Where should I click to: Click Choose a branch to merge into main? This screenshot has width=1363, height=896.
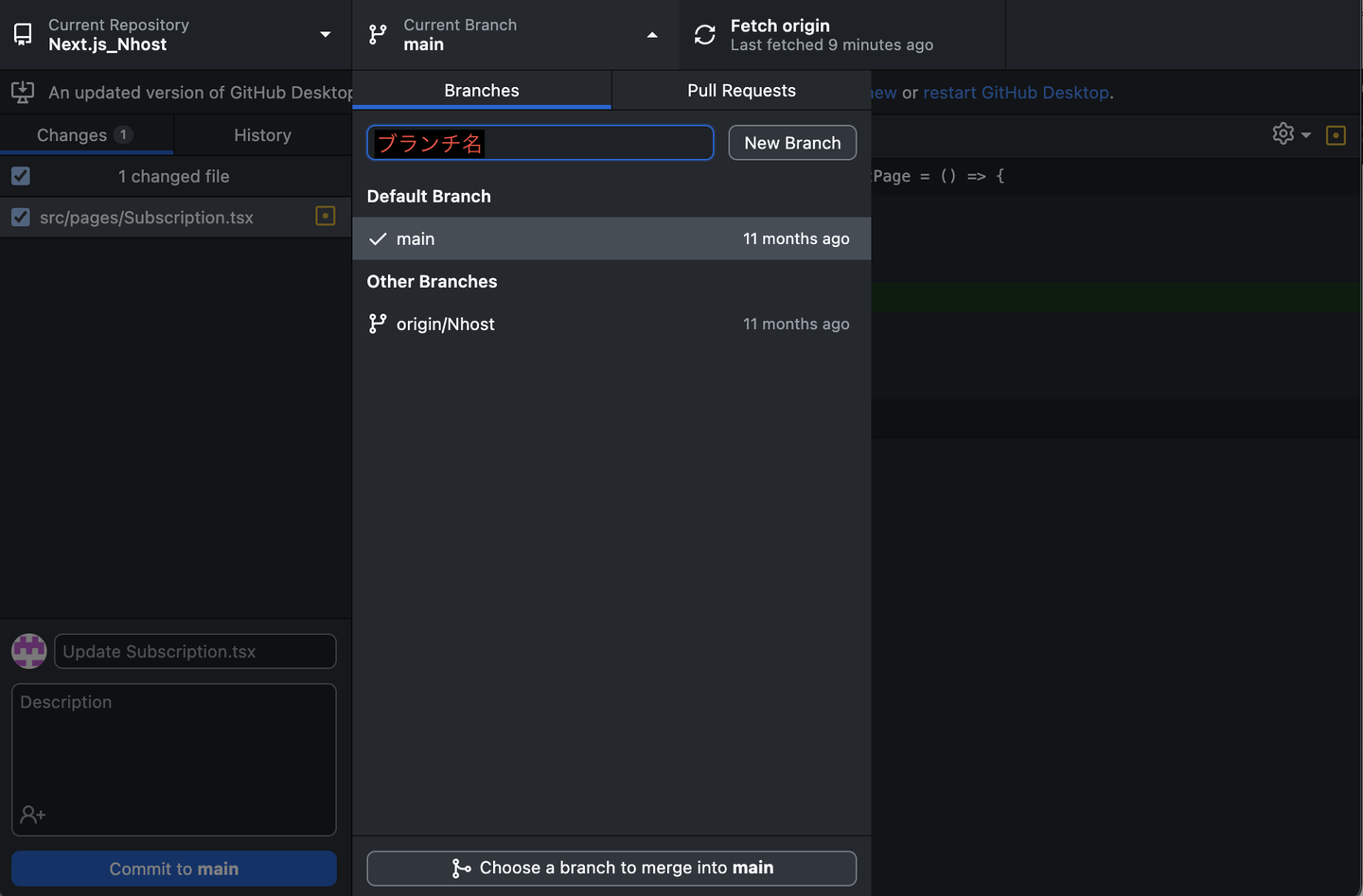611,869
